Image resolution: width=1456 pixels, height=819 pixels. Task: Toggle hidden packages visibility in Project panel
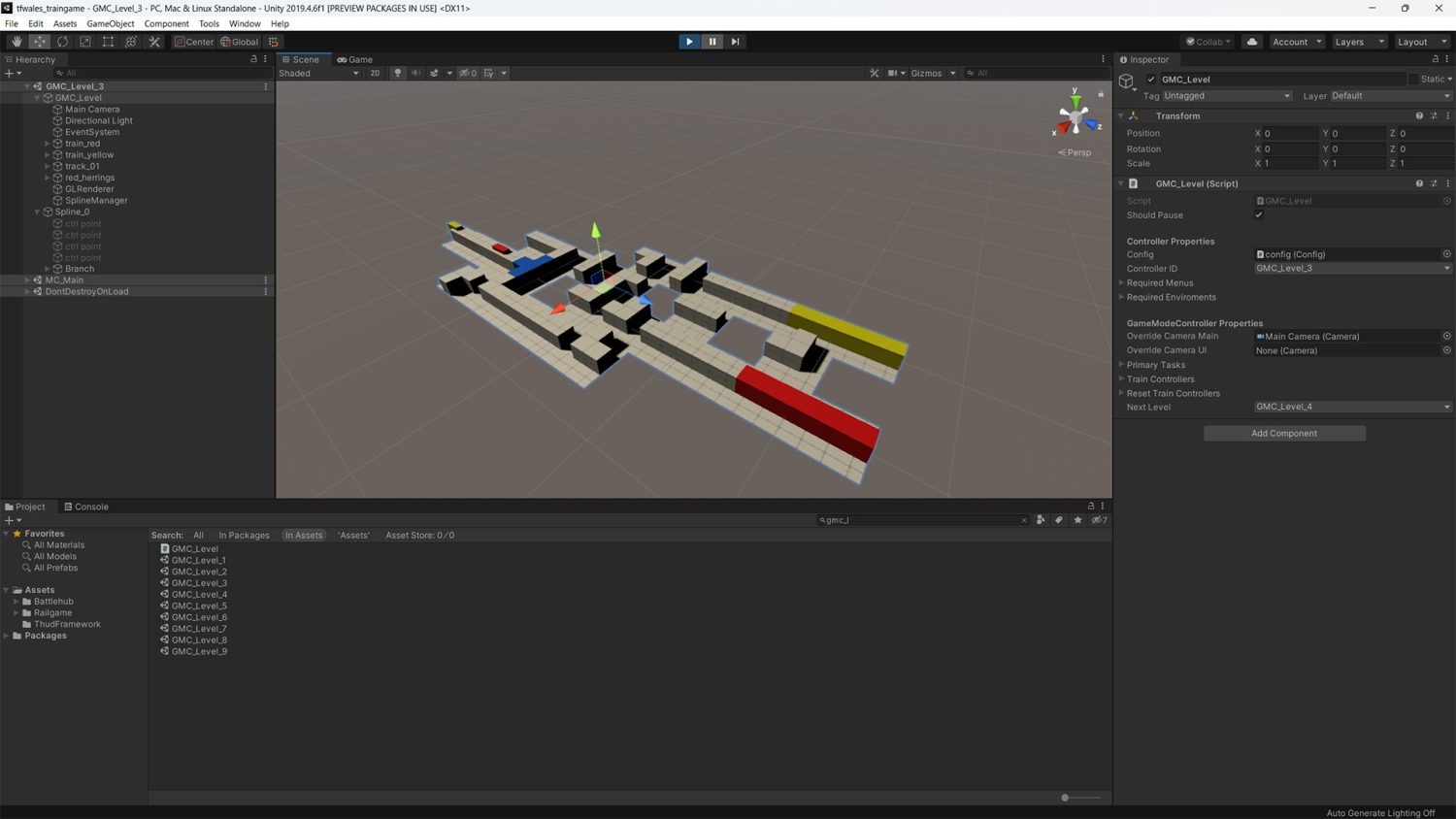(x=1099, y=520)
